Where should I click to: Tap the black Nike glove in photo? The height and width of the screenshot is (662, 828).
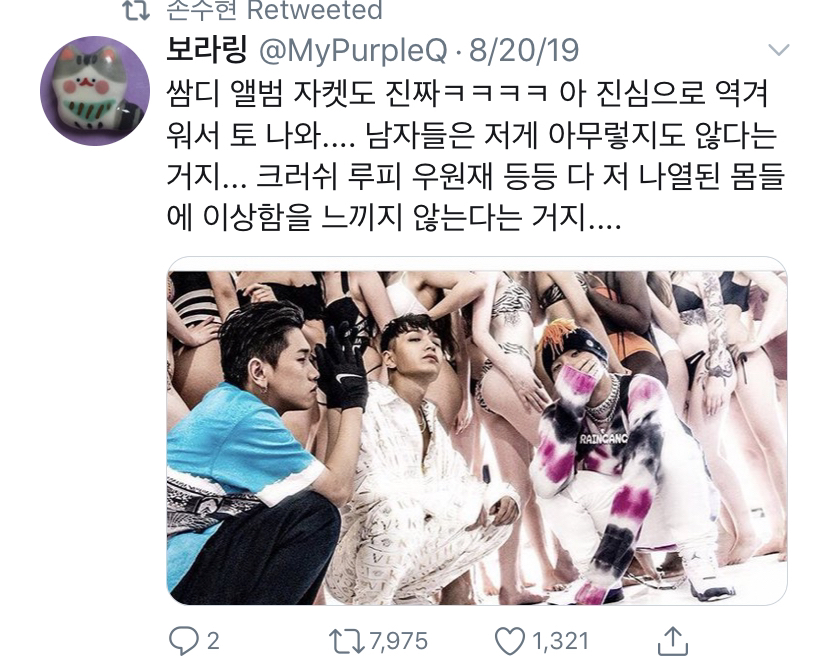(x=341, y=370)
